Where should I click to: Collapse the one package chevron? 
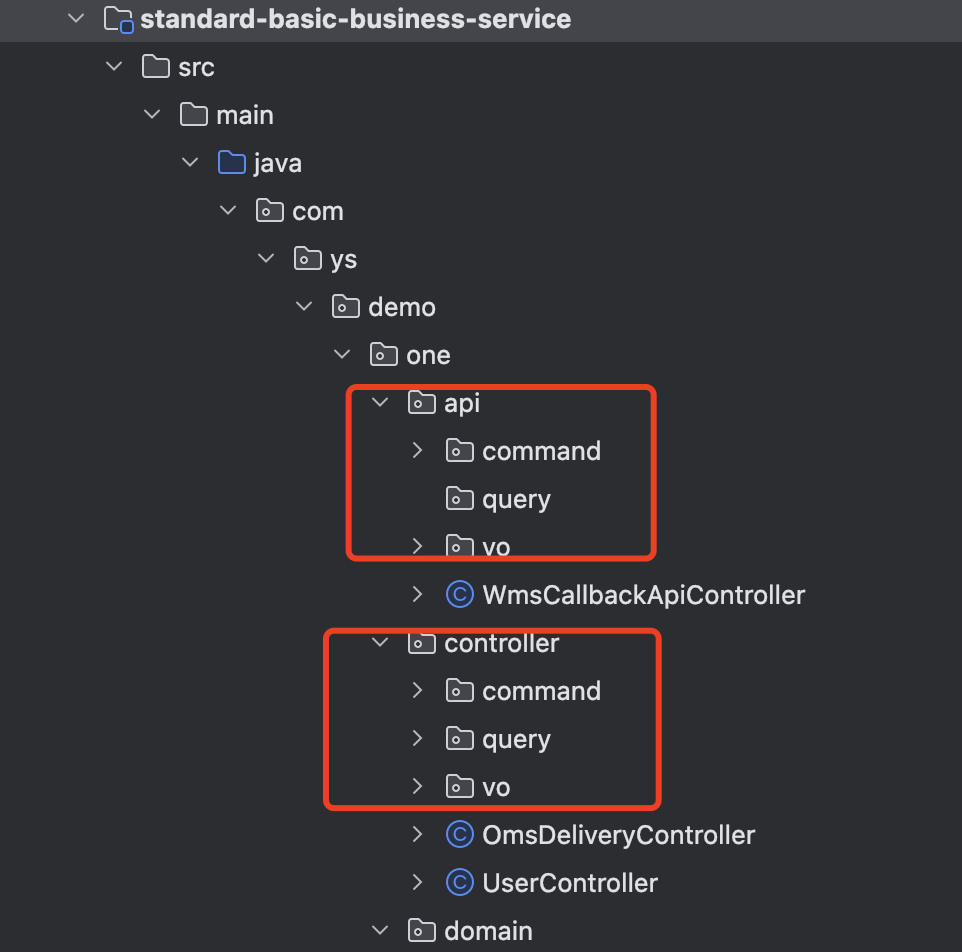(342, 354)
